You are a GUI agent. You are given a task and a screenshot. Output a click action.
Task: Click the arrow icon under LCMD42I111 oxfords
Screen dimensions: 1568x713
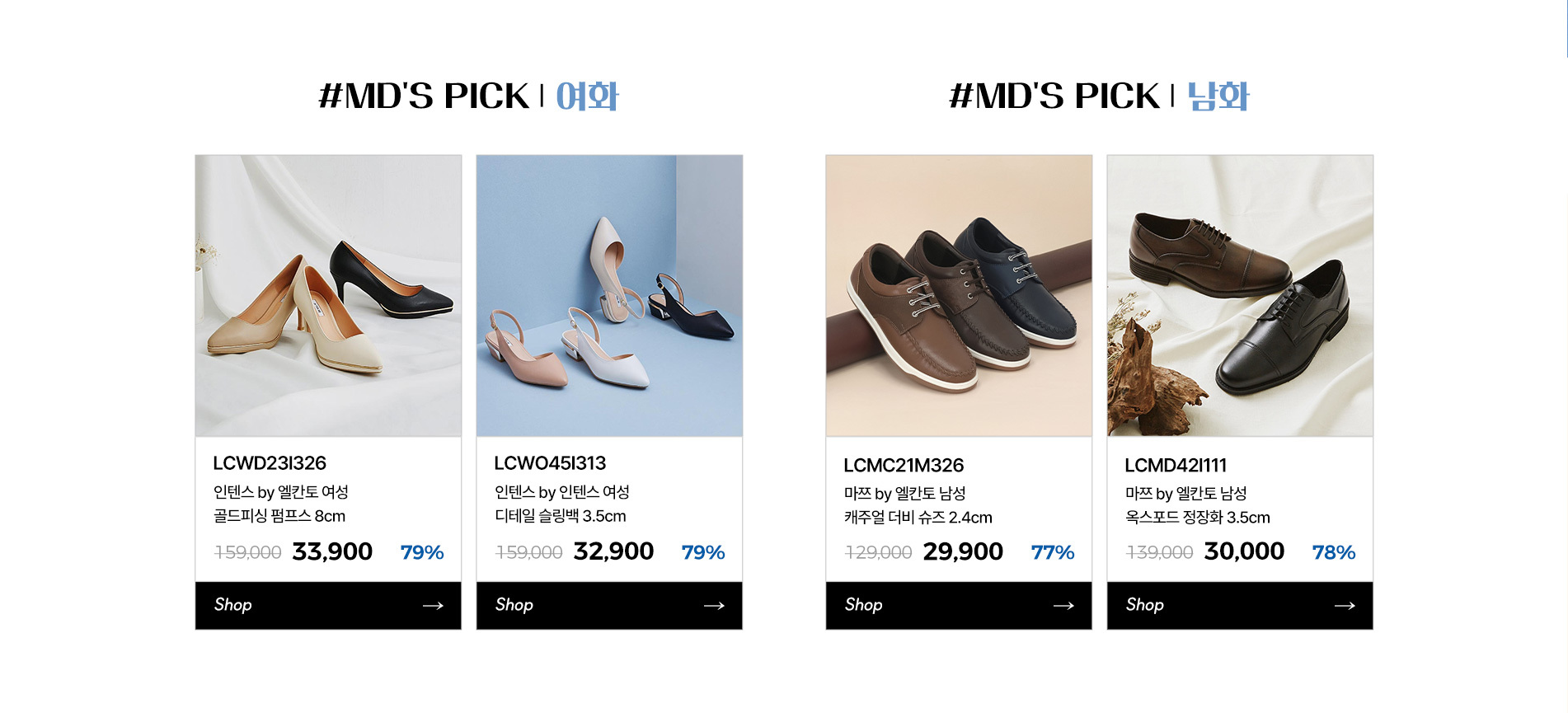[x=1345, y=606]
